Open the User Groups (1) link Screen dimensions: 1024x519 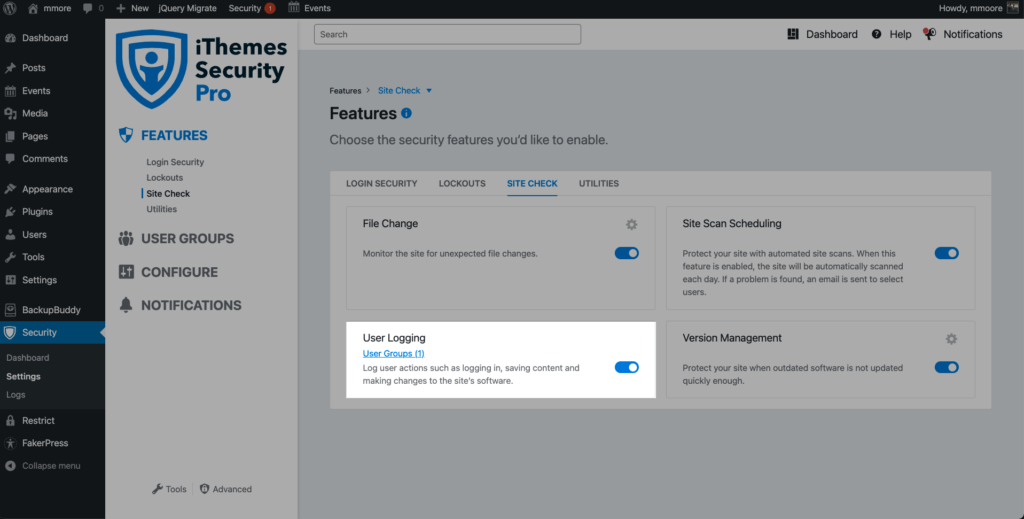click(393, 353)
